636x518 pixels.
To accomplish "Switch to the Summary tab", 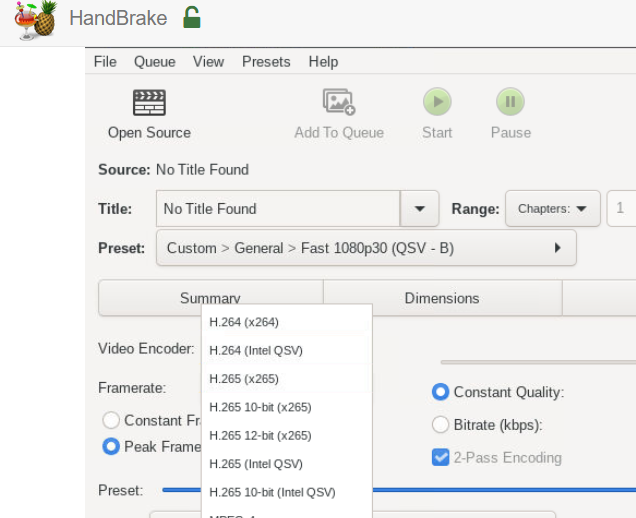I will coord(211,298).
